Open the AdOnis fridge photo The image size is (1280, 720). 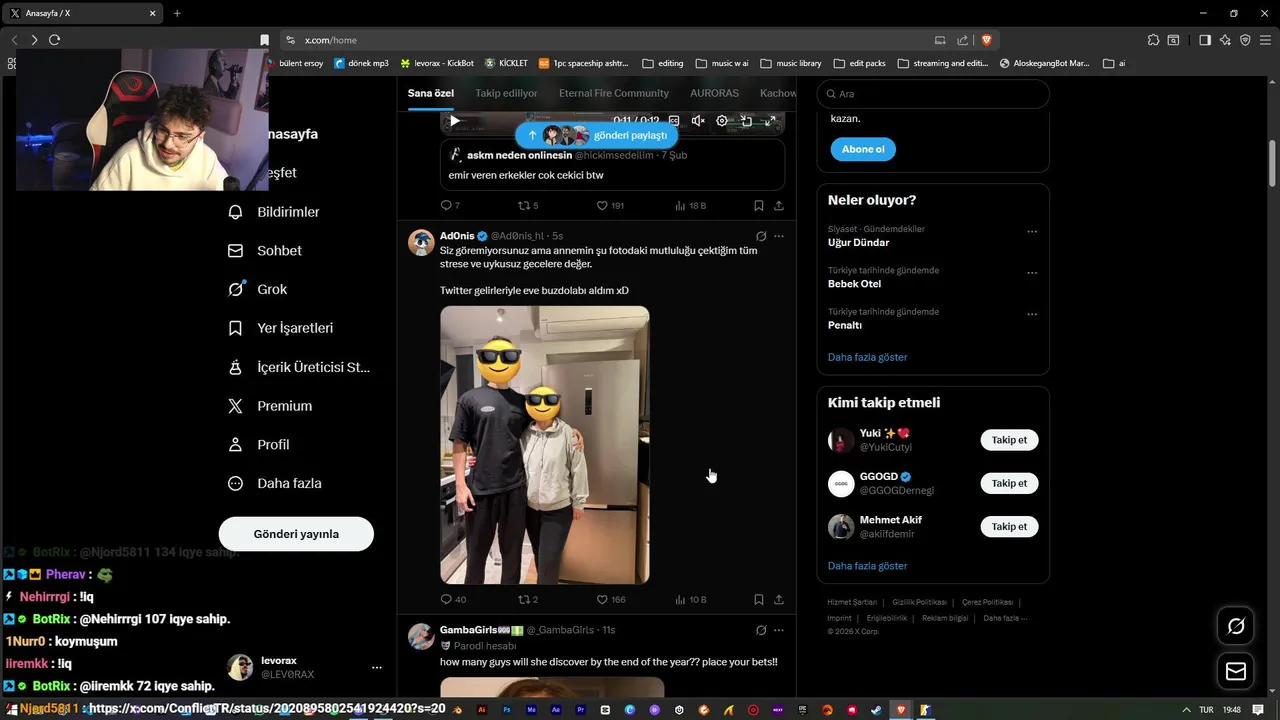(544, 445)
